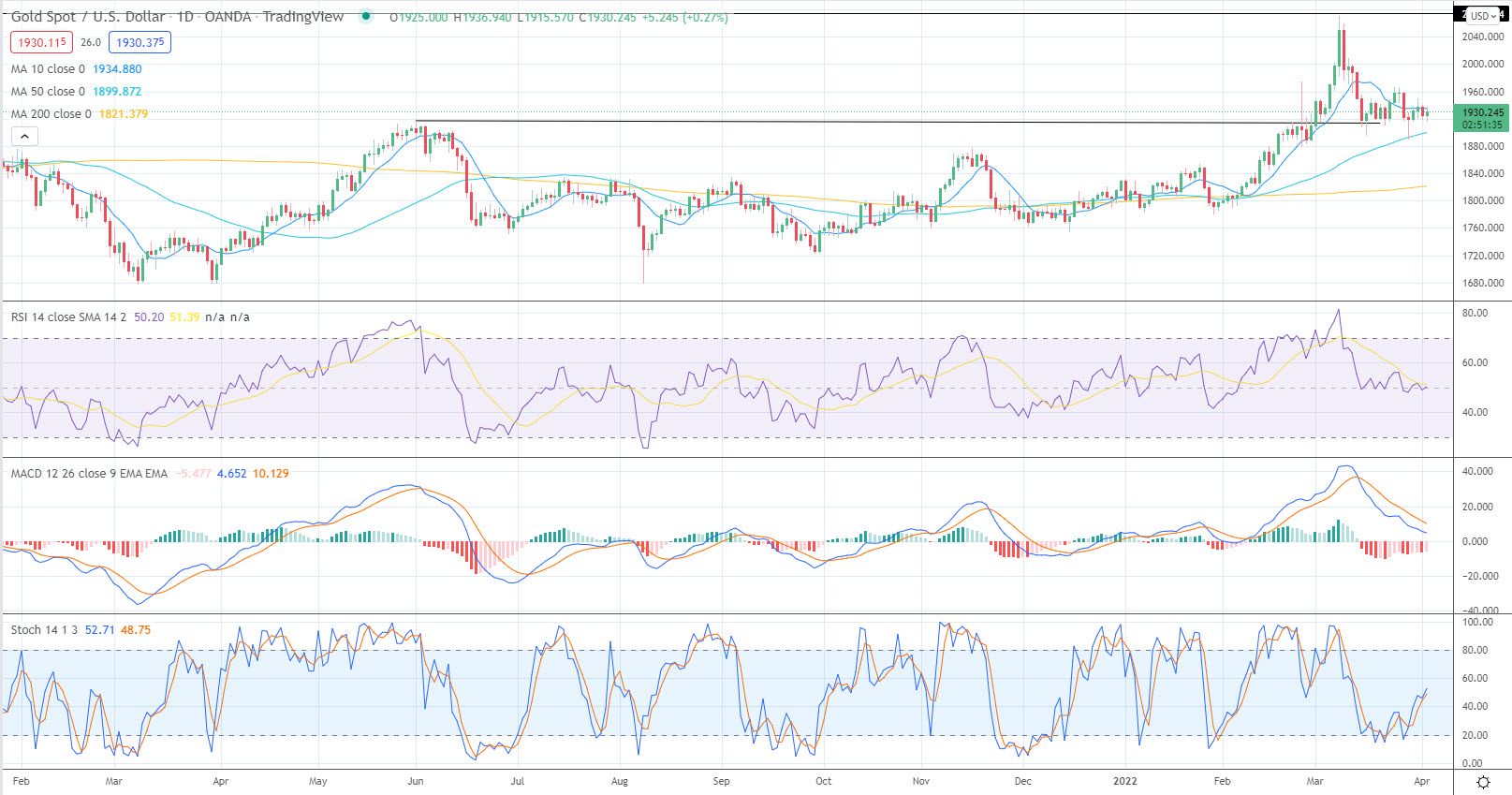Image resolution: width=1512 pixels, height=795 pixels.
Task: Click the green current price label 1930.245
Action: pyautogui.click(x=1481, y=118)
